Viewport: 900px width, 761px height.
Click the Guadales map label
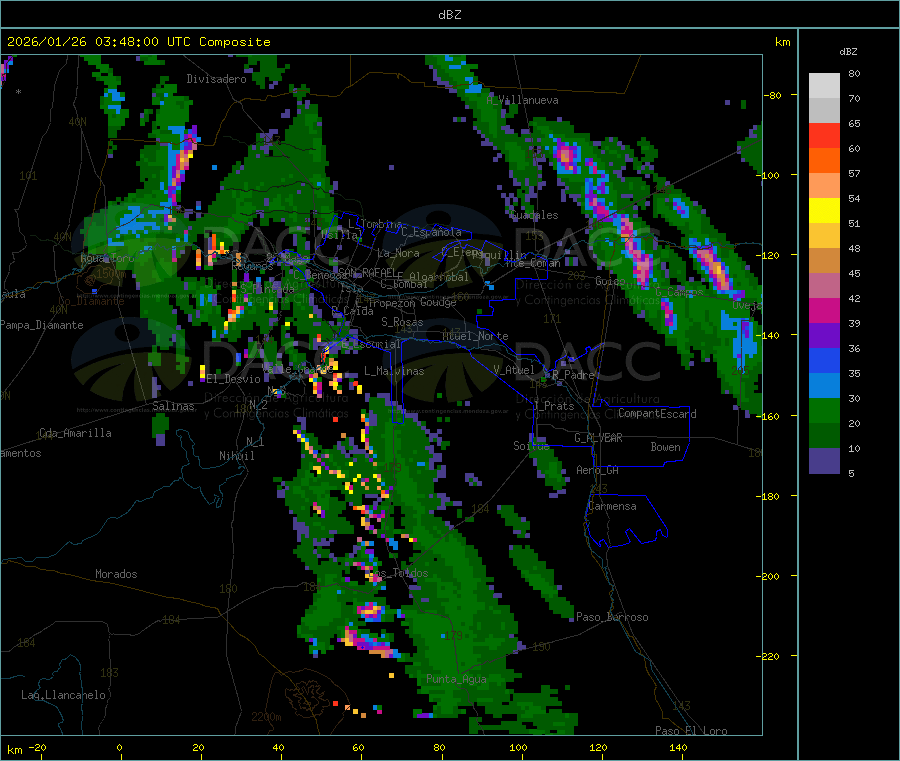pos(534,215)
